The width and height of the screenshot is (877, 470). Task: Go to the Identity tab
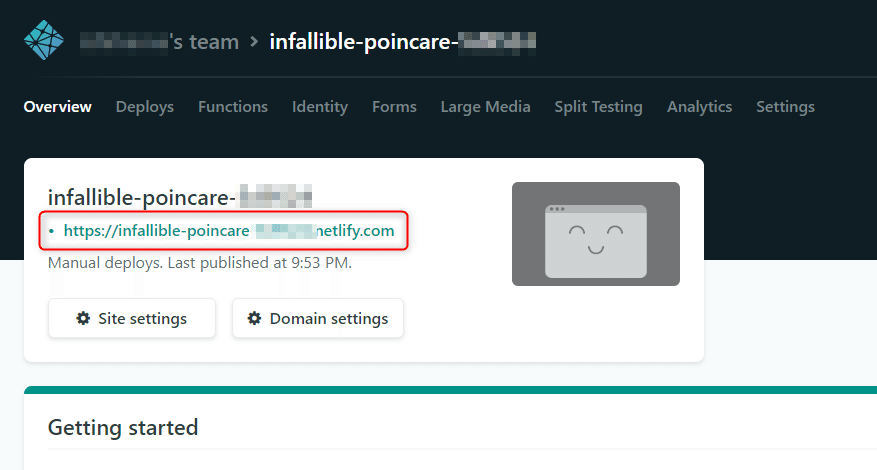point(320,107)
